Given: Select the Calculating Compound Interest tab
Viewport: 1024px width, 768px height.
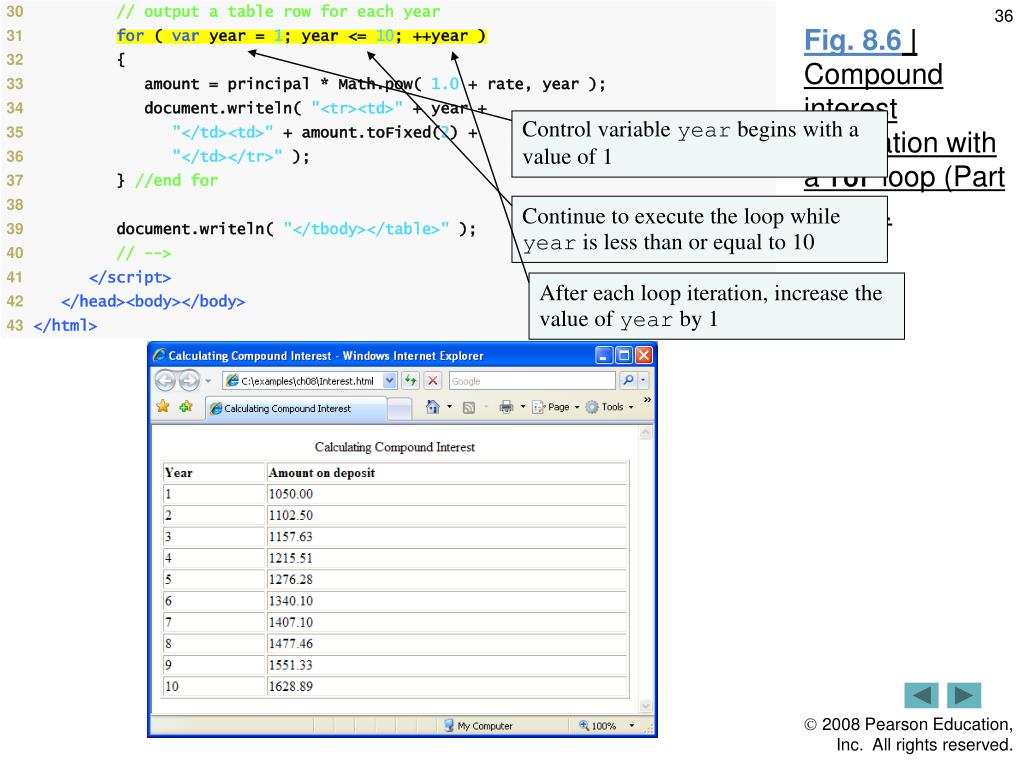Looking at the screenshot, I should (296, 409).
